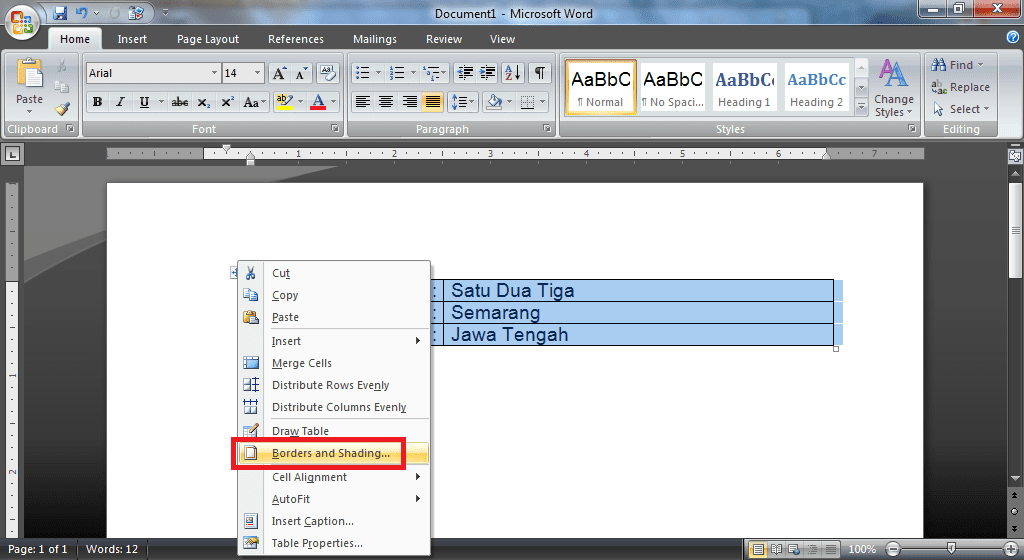Click the Grow Font icon
Image resolution: width=1024 pixels, height=560 pixels.
[x=279, y=73]
